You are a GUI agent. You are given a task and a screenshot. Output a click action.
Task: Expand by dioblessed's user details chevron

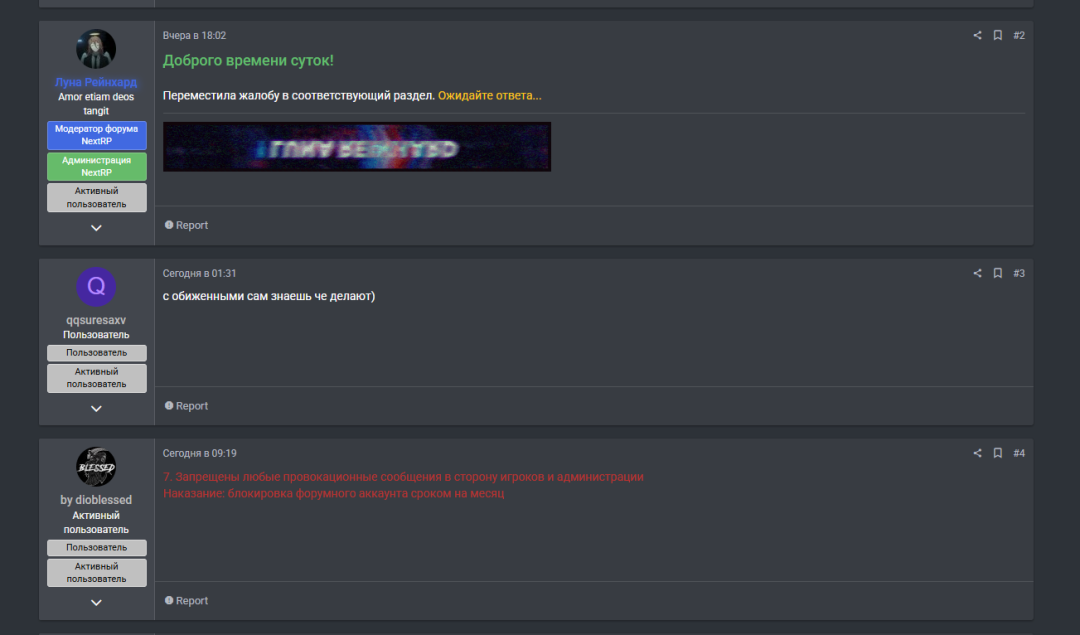click(96, 603)
